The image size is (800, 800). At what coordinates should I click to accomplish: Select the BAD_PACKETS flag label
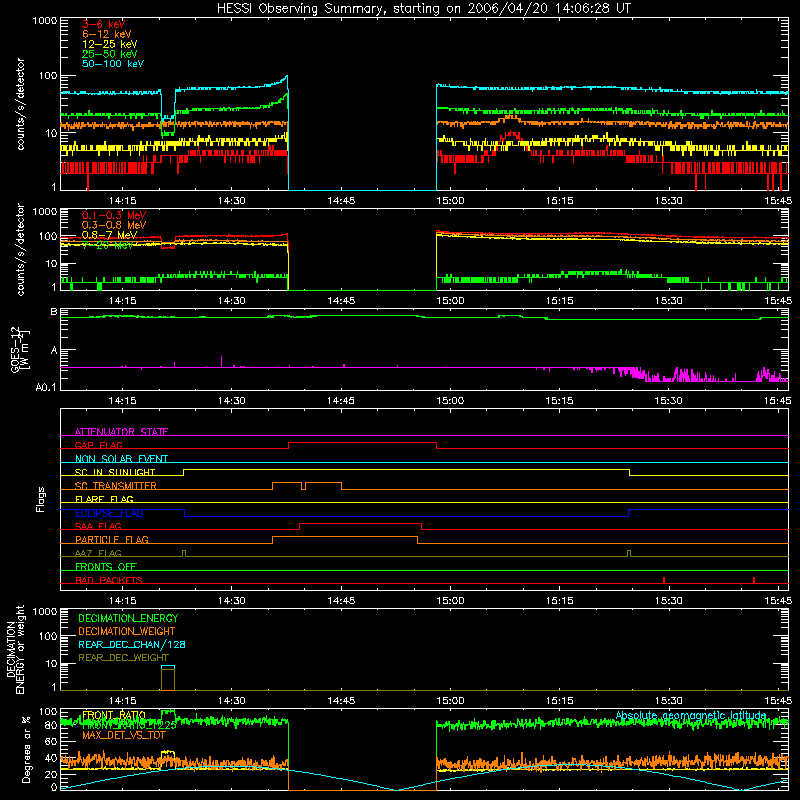pos(109,580)
